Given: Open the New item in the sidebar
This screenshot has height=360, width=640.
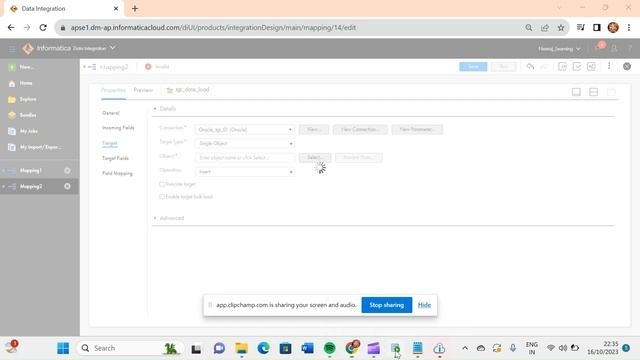Looking at the screenshot, I should (x=22, y=67).
